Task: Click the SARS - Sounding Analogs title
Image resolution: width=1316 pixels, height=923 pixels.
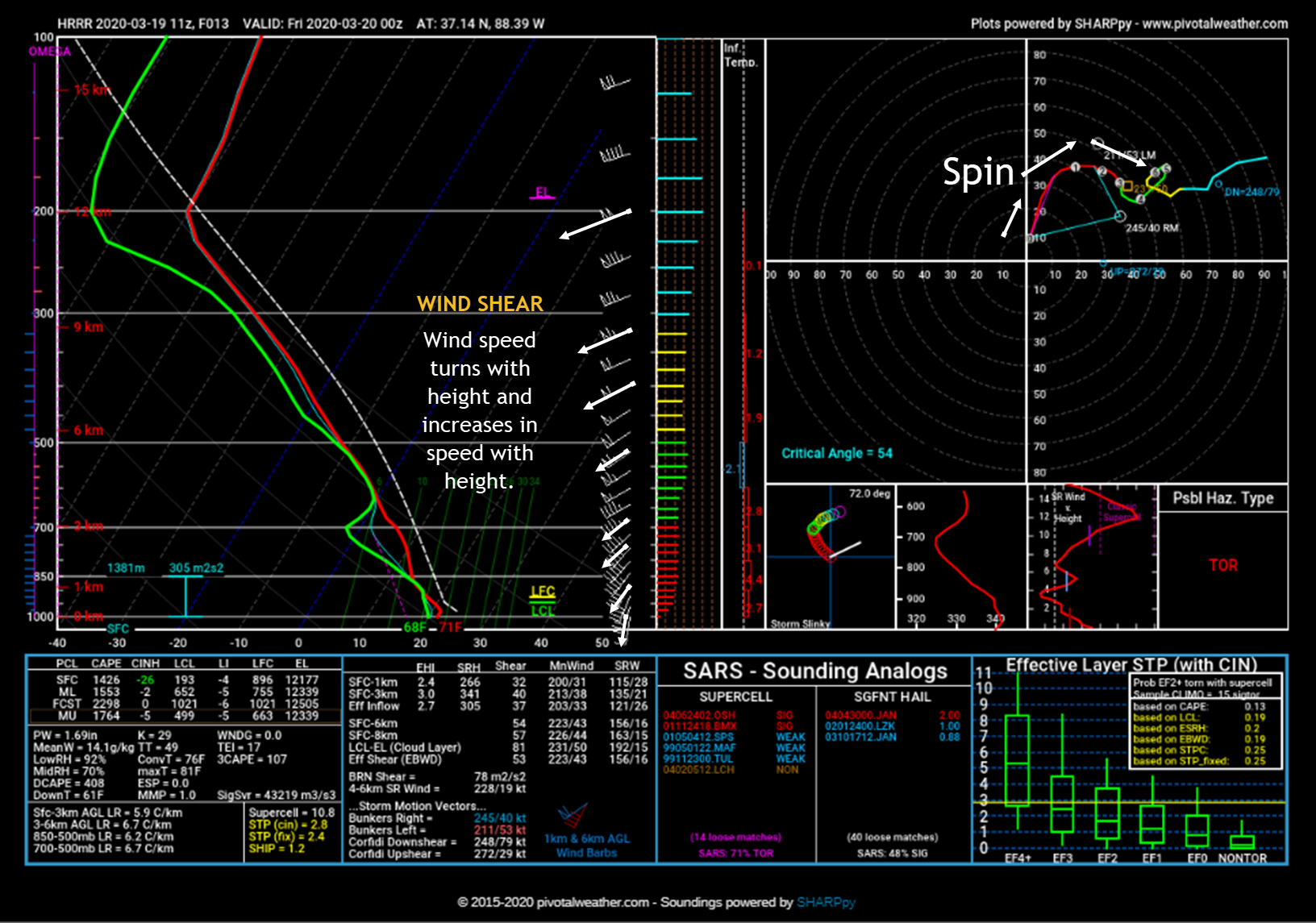Action: (x=815, y=671)
